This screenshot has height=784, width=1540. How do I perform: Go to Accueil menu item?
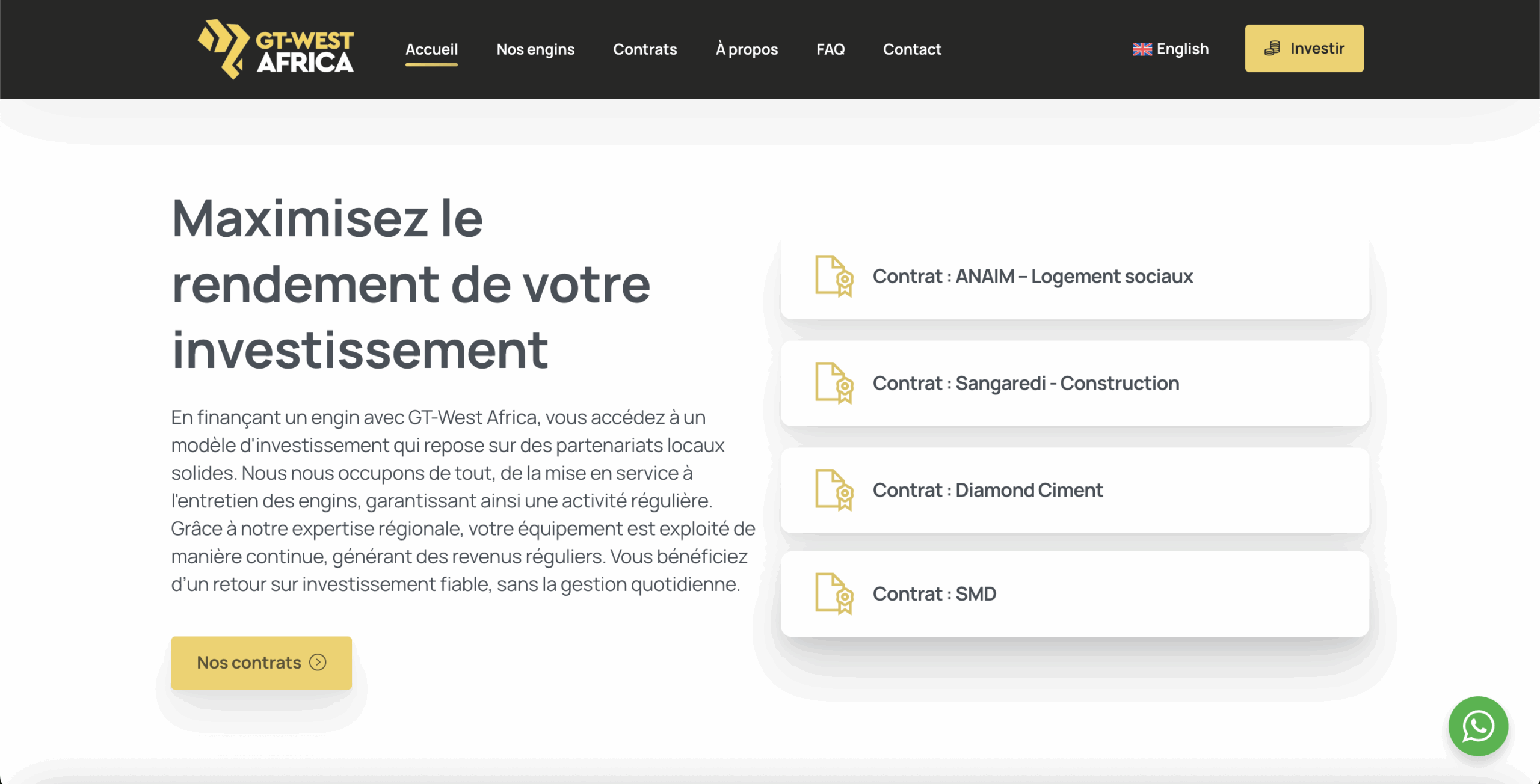point(431,49)
